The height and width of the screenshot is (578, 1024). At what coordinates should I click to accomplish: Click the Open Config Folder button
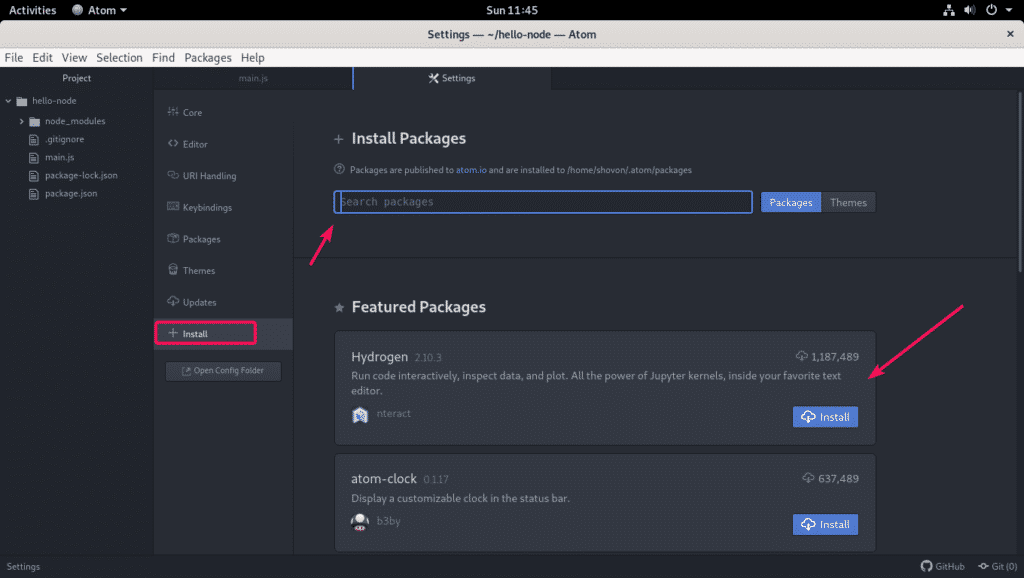tap(223, 371)
